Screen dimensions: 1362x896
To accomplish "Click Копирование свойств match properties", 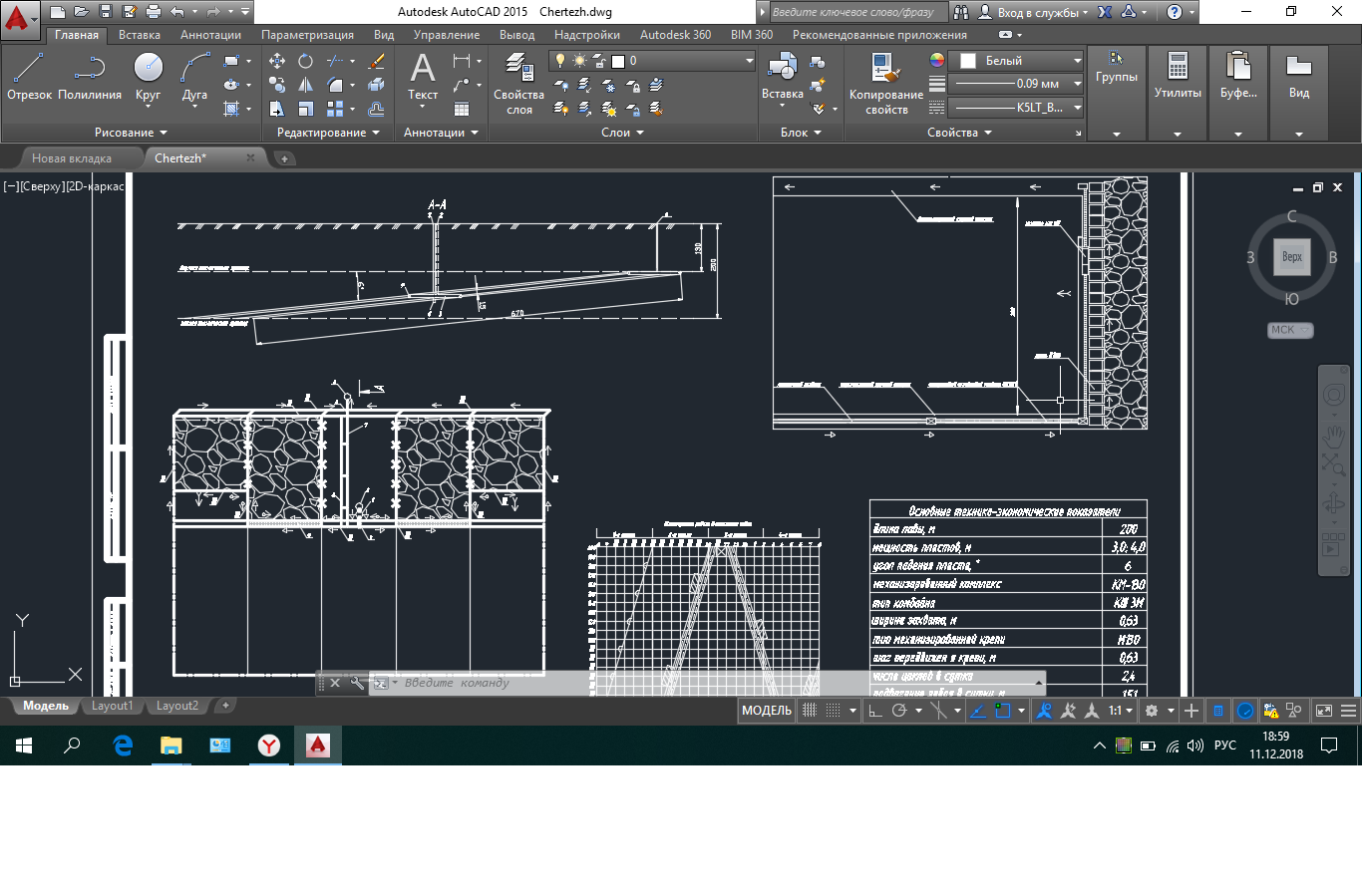I will pyautogui.click(x=886, y=84).
